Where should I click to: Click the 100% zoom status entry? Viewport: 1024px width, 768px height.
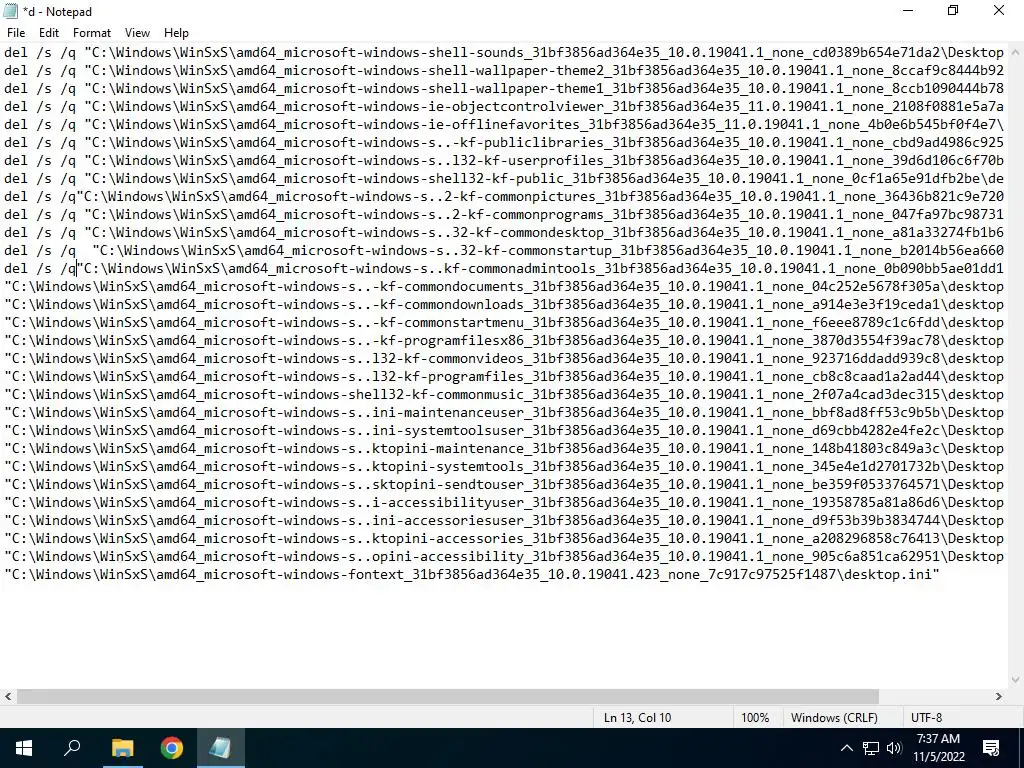click(755, 718)
